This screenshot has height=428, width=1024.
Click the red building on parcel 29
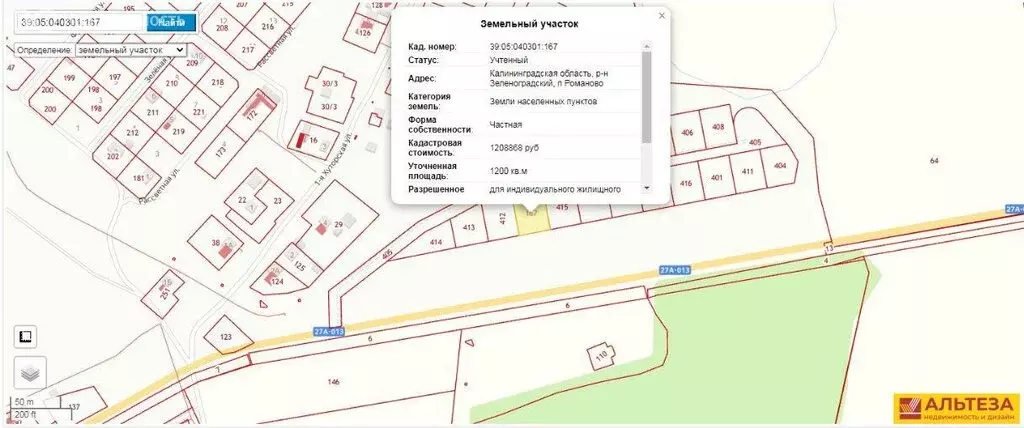[321, 227]
